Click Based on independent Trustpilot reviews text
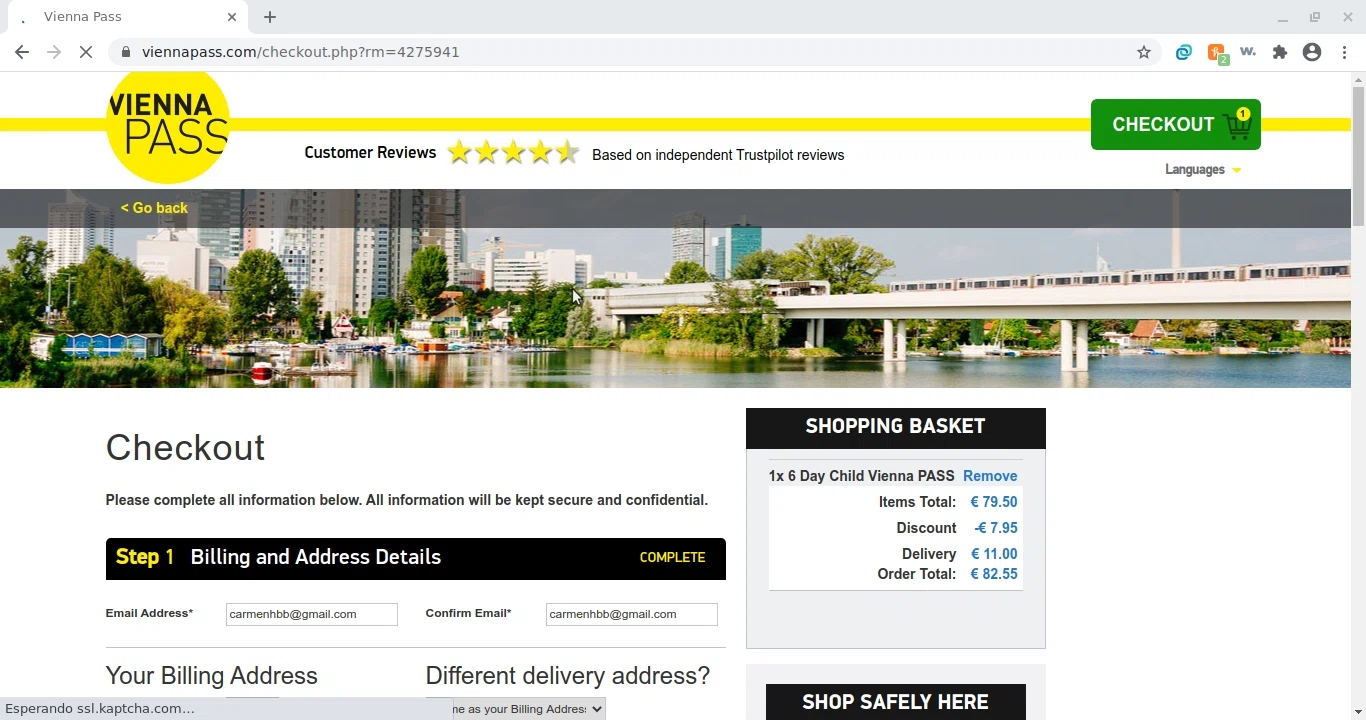Image resolution: width=1366 pixels, height=720 pixels. click(x=718, y=155)
